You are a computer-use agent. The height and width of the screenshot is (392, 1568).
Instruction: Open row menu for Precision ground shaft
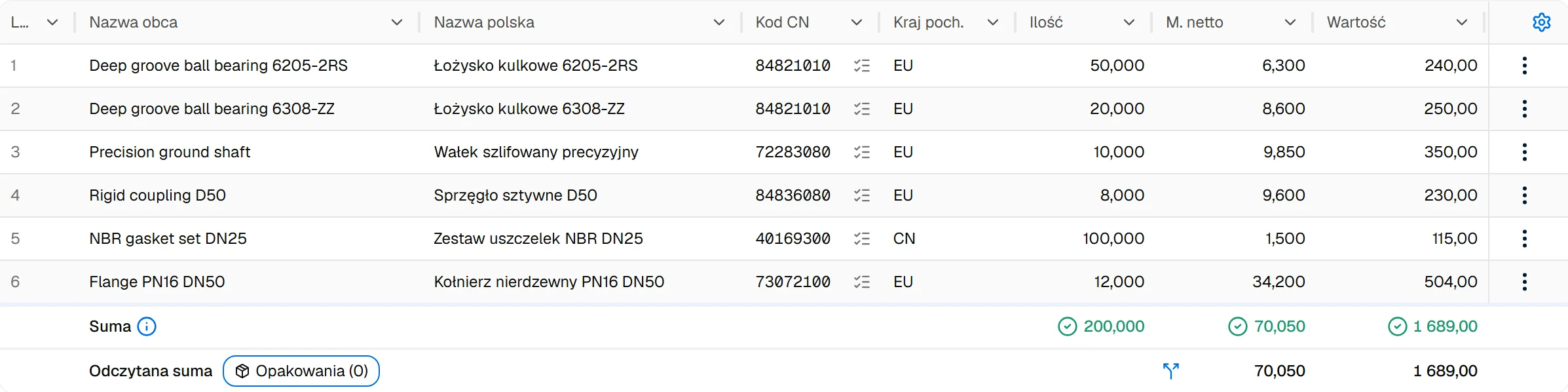coord(1524,152)
